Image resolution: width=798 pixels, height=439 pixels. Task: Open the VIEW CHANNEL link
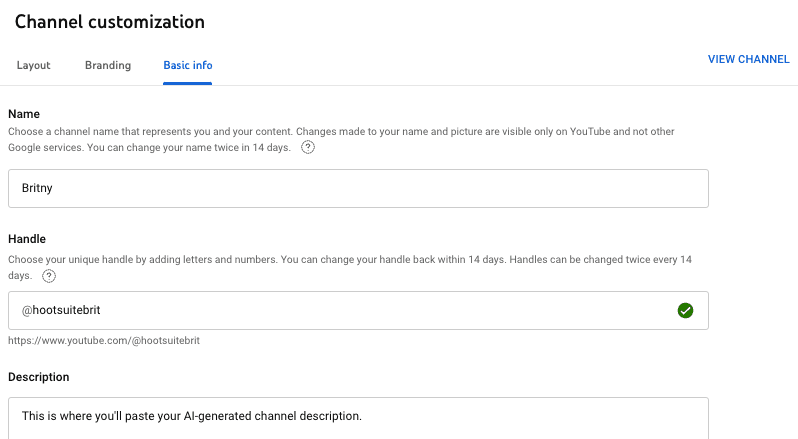tap(748, 59)
